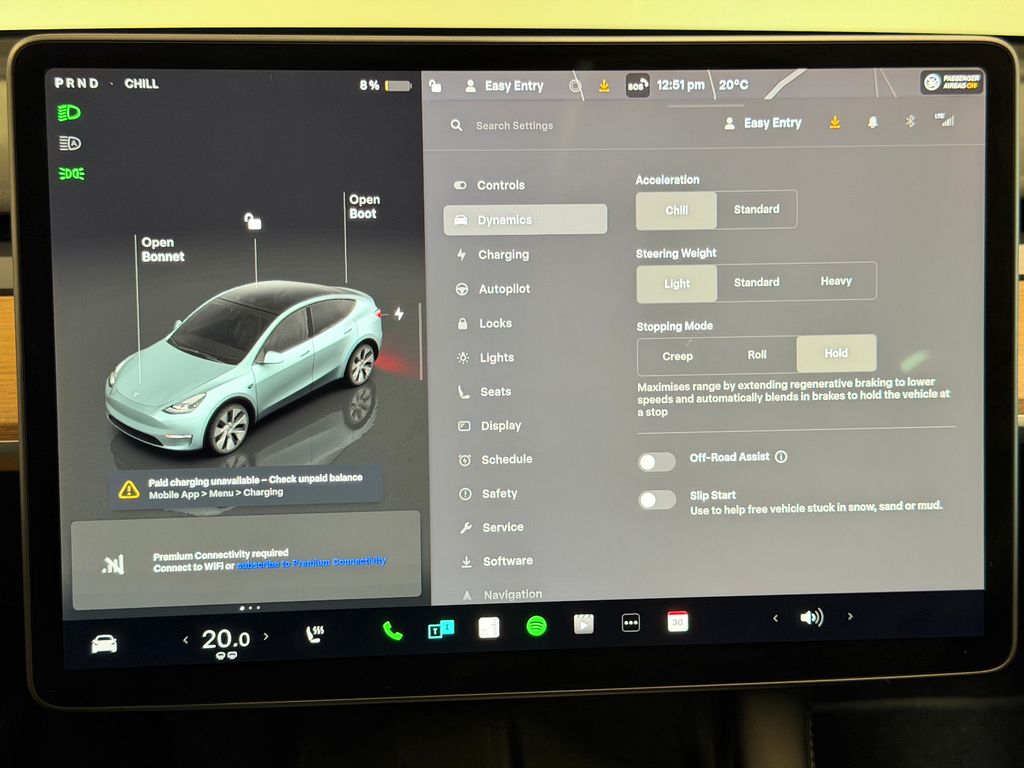Set stopping mode to Hold

(836, 353)
